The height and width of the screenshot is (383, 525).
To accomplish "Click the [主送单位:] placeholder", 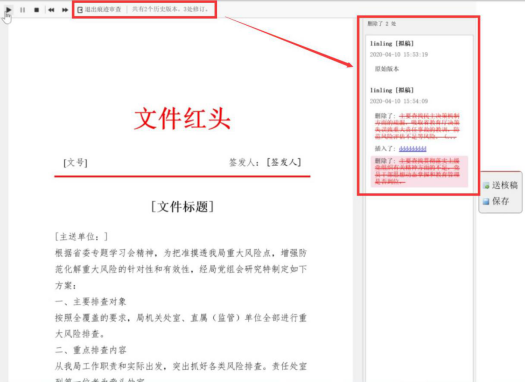I will tap(81, 237).
